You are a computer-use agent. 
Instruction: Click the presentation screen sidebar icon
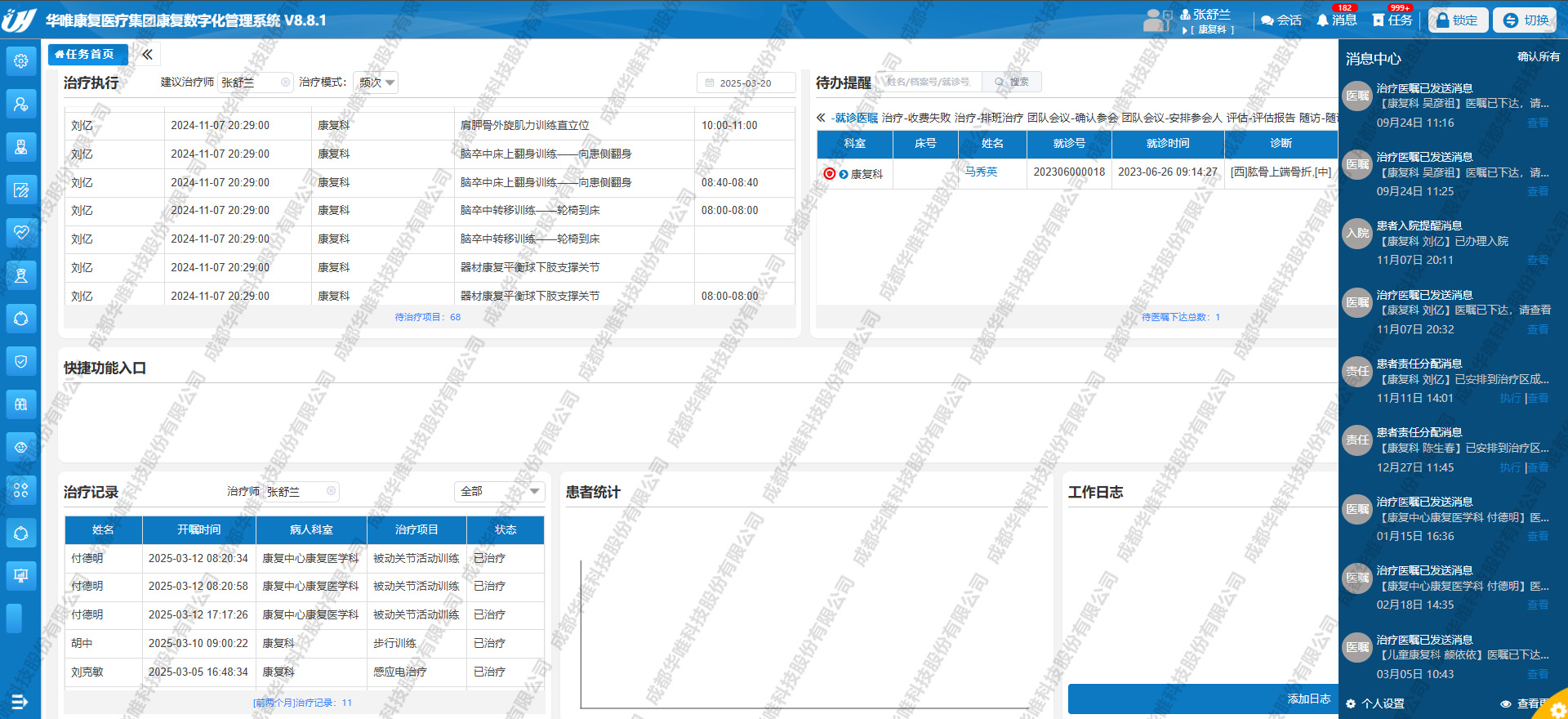[x=21, y=575]
